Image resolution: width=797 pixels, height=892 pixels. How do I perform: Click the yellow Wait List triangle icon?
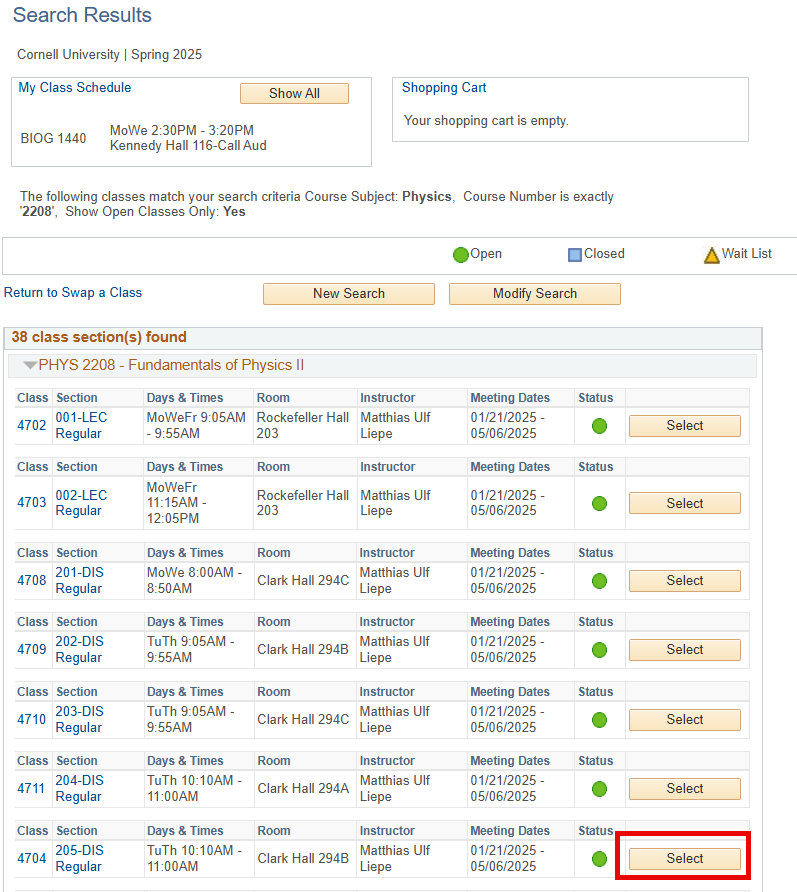point(711,255)
